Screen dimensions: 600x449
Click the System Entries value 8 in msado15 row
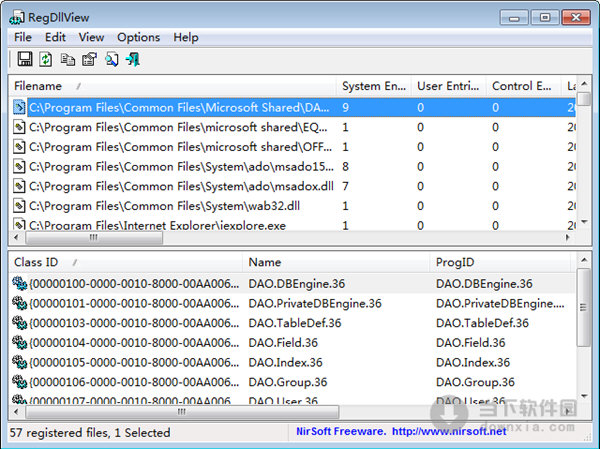click(x=346, y=166)
